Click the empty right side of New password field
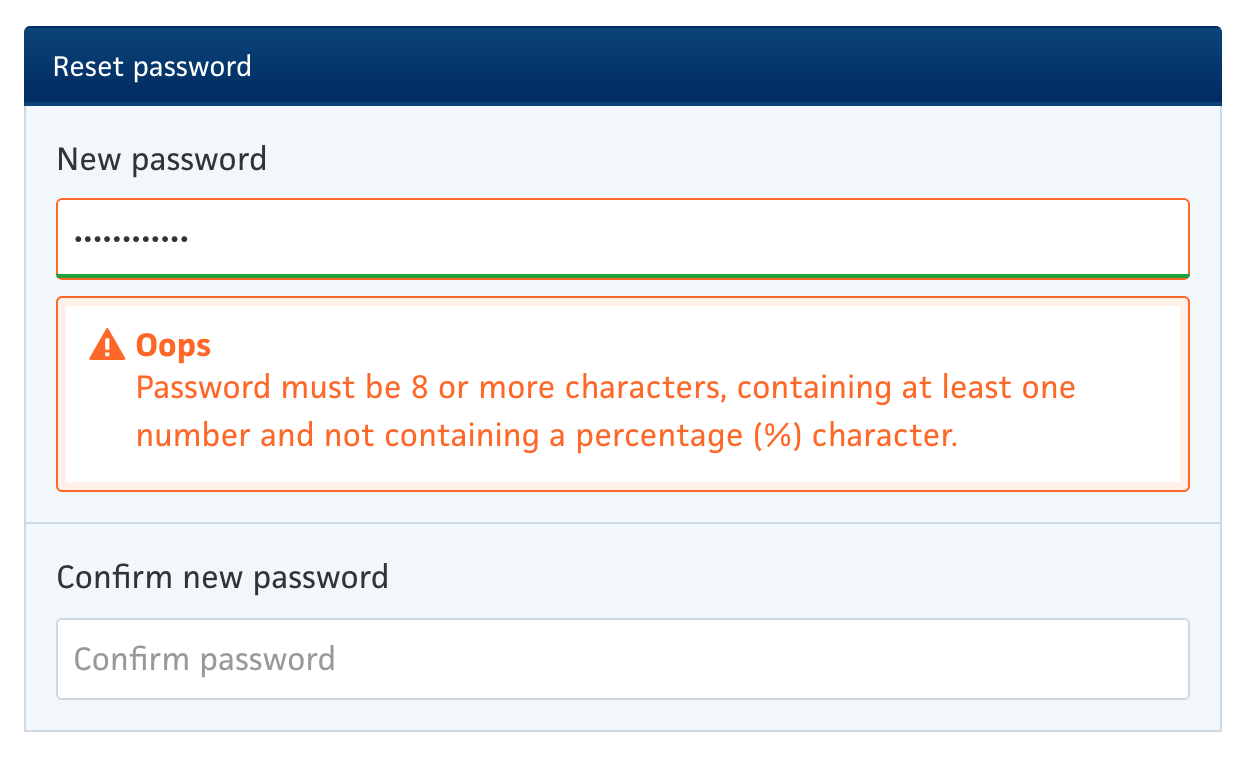 (900, 238)
